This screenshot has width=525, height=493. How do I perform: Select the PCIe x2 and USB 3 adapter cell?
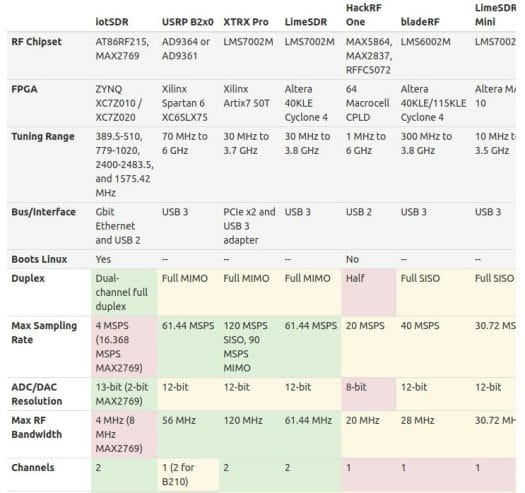pos(249,226)
